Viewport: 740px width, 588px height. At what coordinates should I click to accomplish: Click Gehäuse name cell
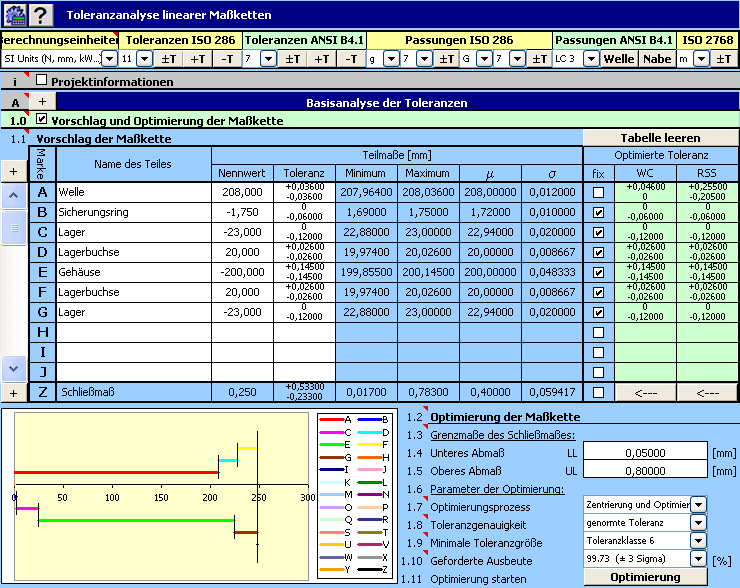pyautogui.click(x=134, y=272)
